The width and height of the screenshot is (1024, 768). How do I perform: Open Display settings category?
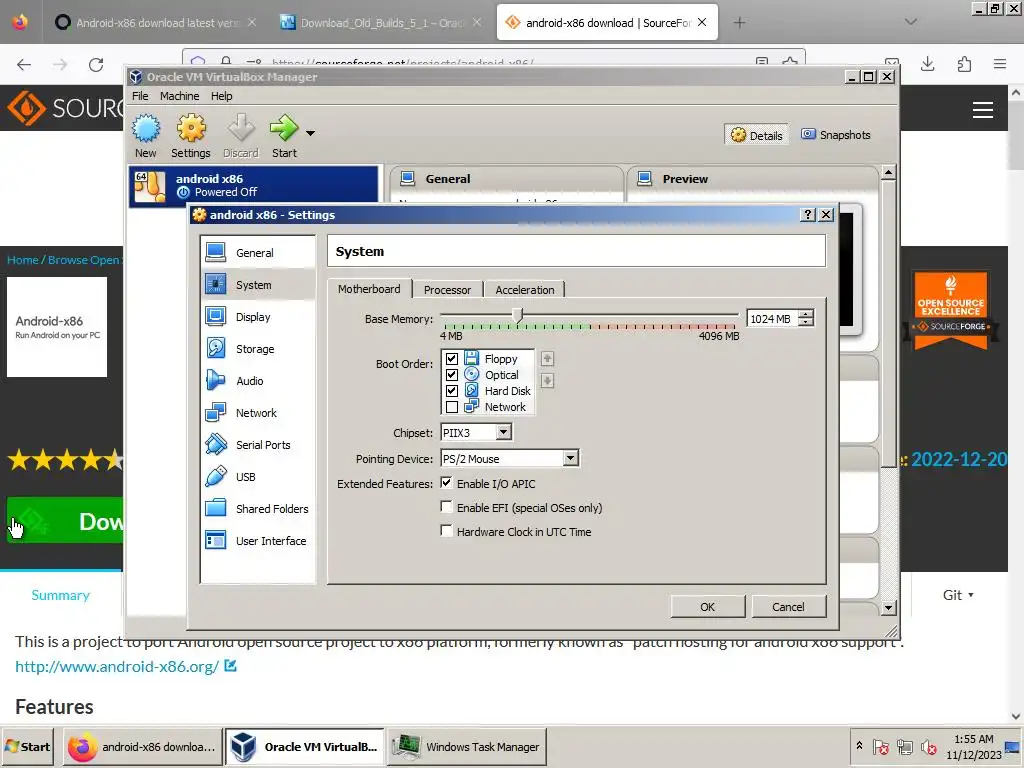point(258,317)
